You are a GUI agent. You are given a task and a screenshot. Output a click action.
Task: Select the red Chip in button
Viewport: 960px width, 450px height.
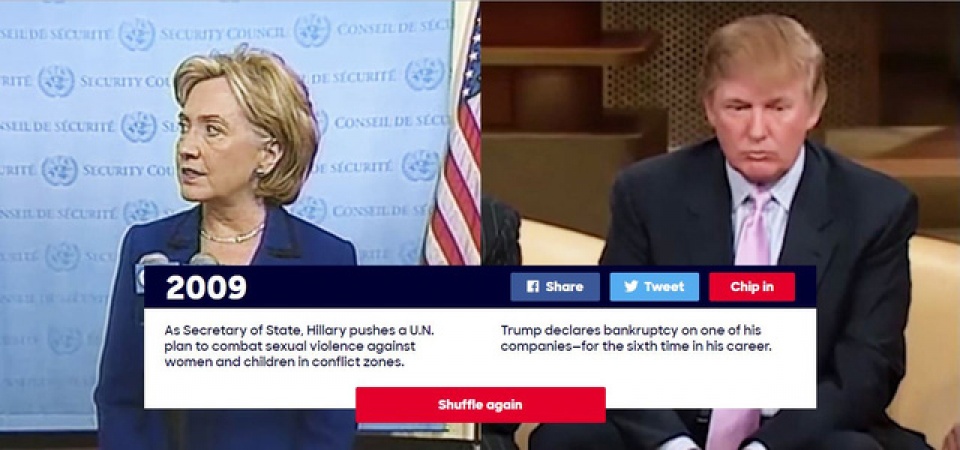752,287
